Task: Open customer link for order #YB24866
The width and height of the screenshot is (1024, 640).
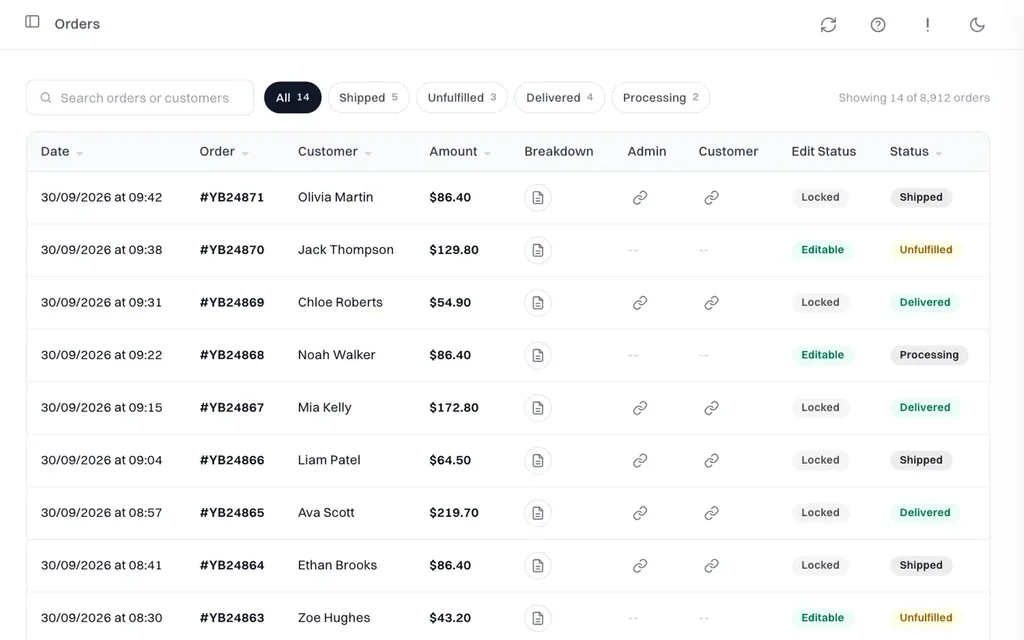Action: click(711, 460)
